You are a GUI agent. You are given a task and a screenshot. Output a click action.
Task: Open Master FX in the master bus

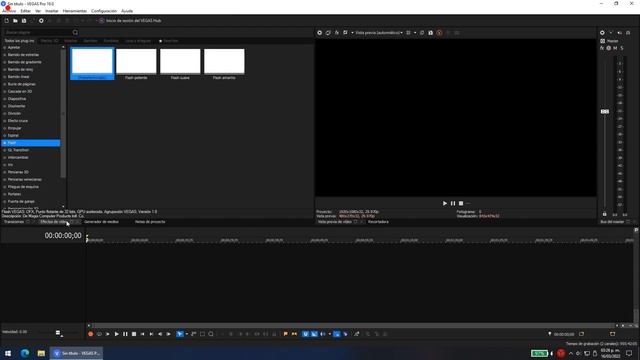coord(602,48)
